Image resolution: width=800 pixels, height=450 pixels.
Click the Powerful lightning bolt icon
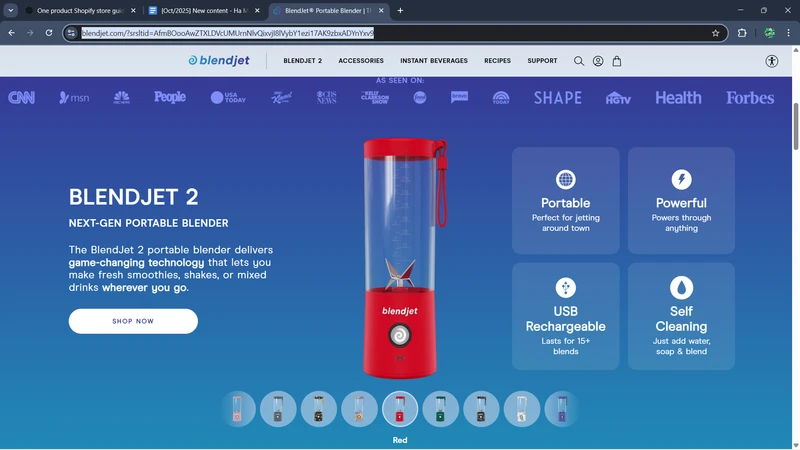point(681,180)
